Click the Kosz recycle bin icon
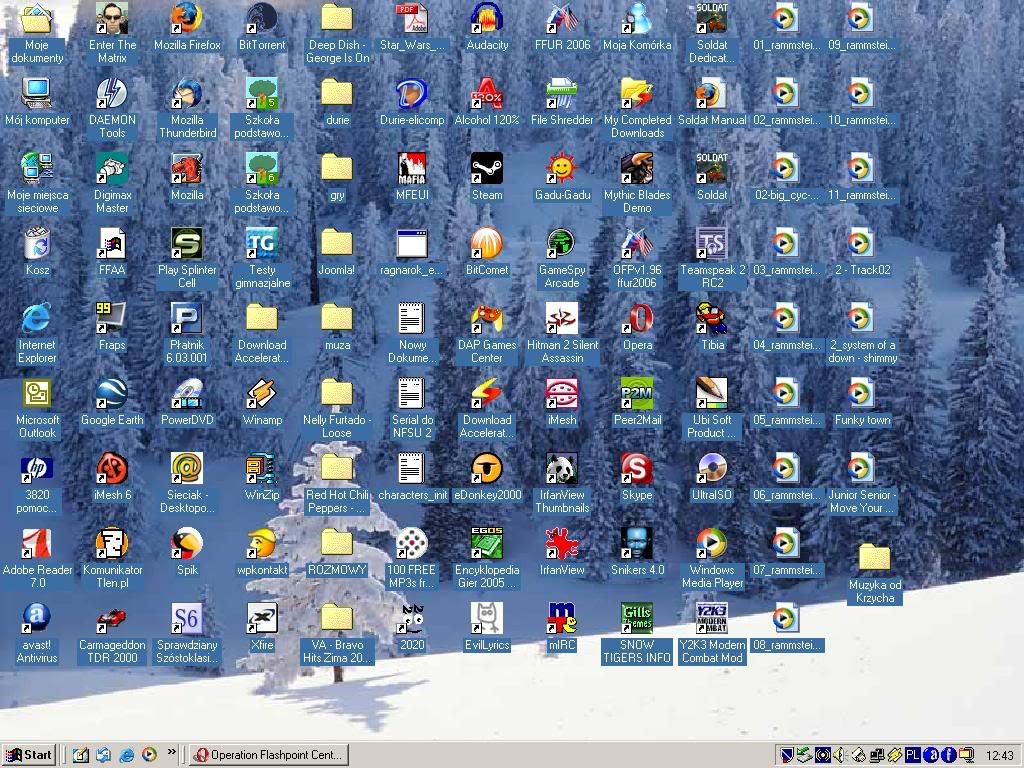Screen dimensions: 1024x768 [x=37, y=244]
